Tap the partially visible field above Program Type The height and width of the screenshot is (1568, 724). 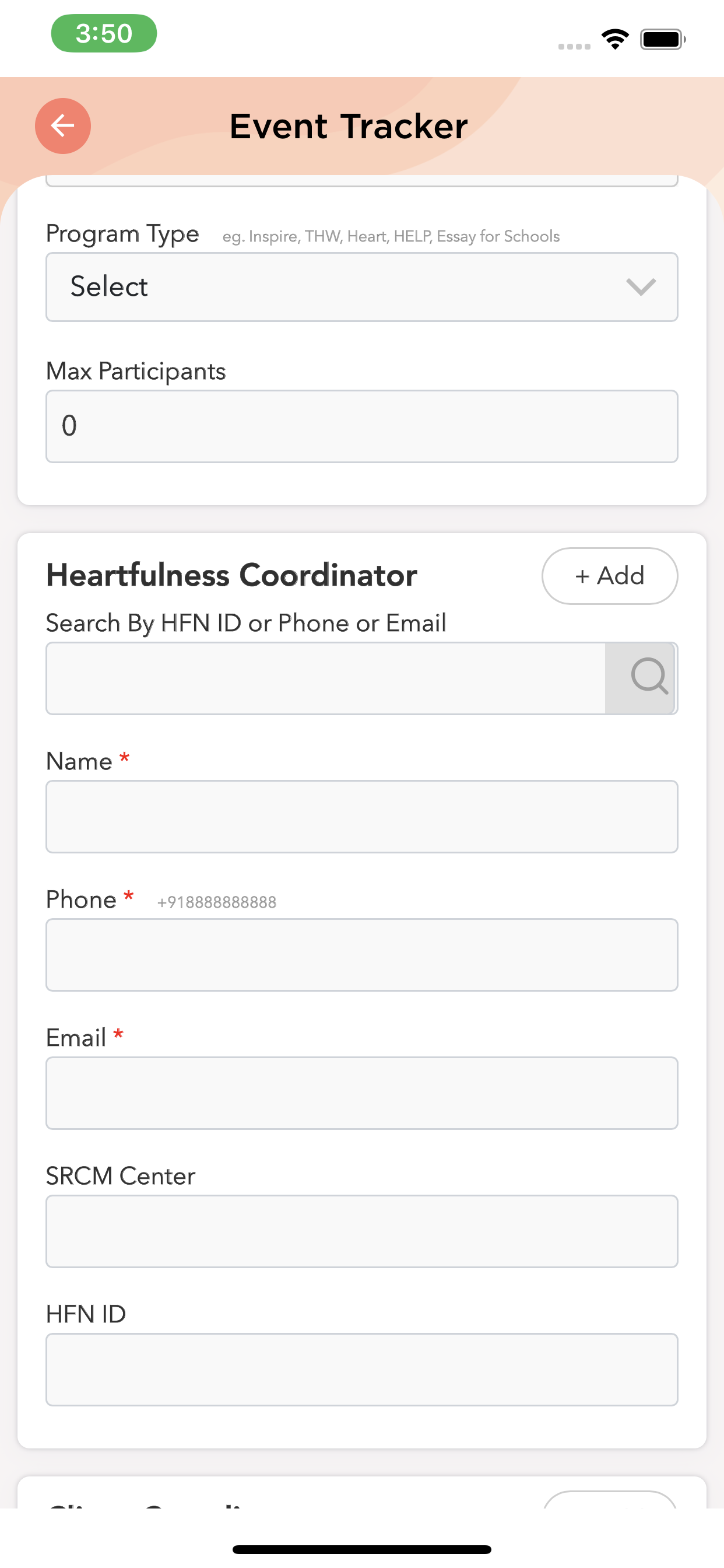361,181
